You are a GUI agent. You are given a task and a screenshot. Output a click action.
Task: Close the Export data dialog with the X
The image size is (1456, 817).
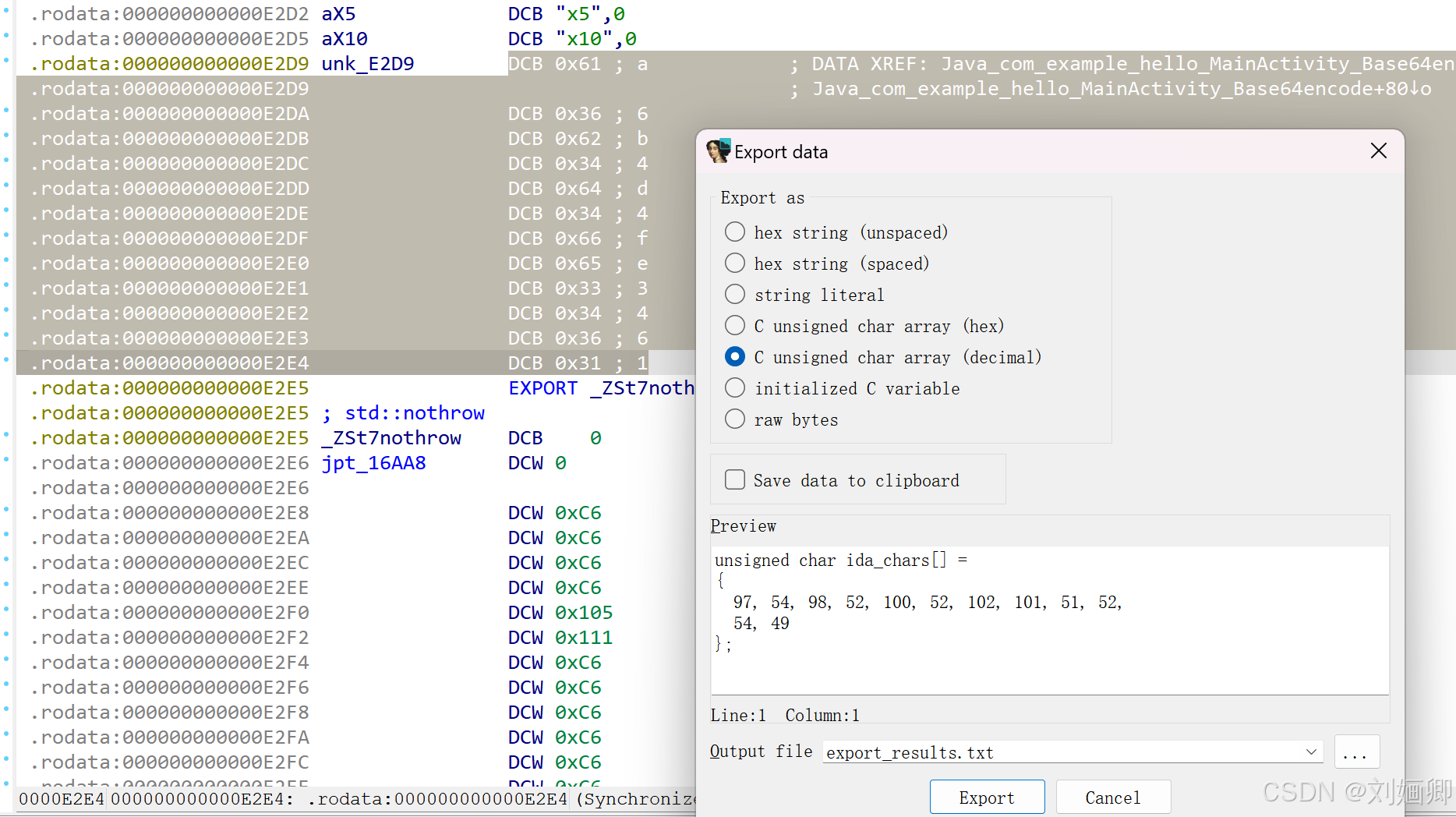(x=1378, y=150)
